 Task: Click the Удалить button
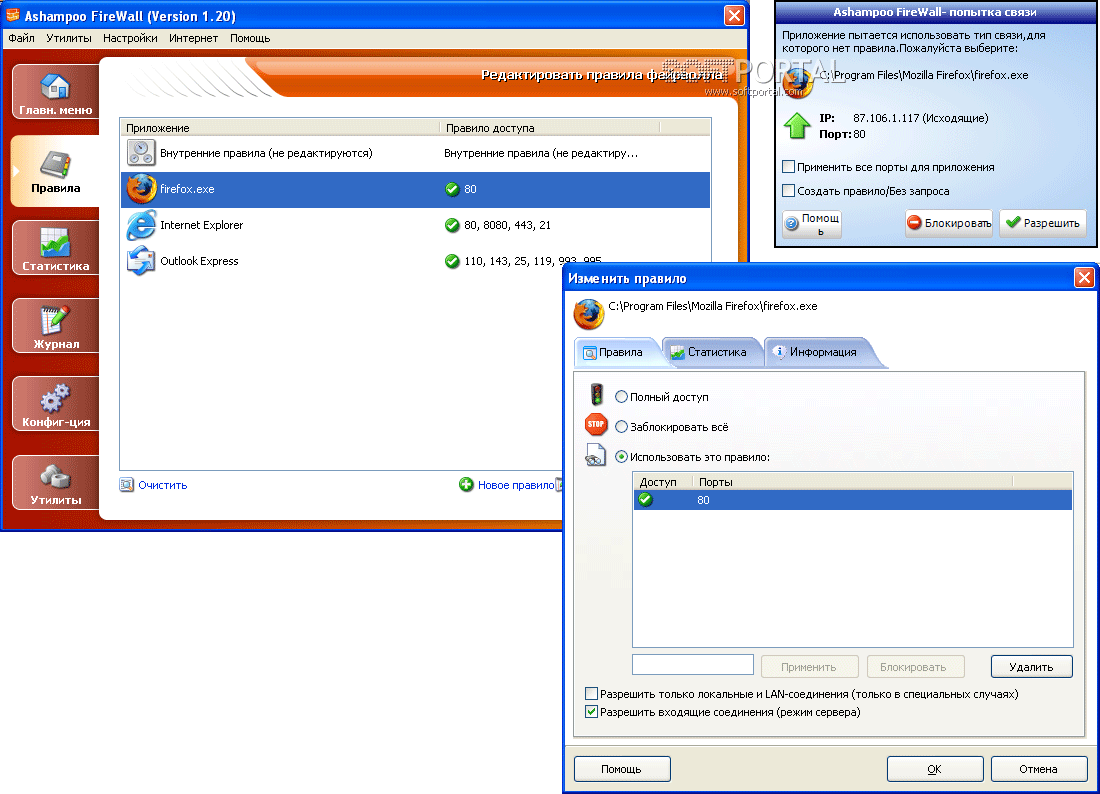pos(1031,667)
